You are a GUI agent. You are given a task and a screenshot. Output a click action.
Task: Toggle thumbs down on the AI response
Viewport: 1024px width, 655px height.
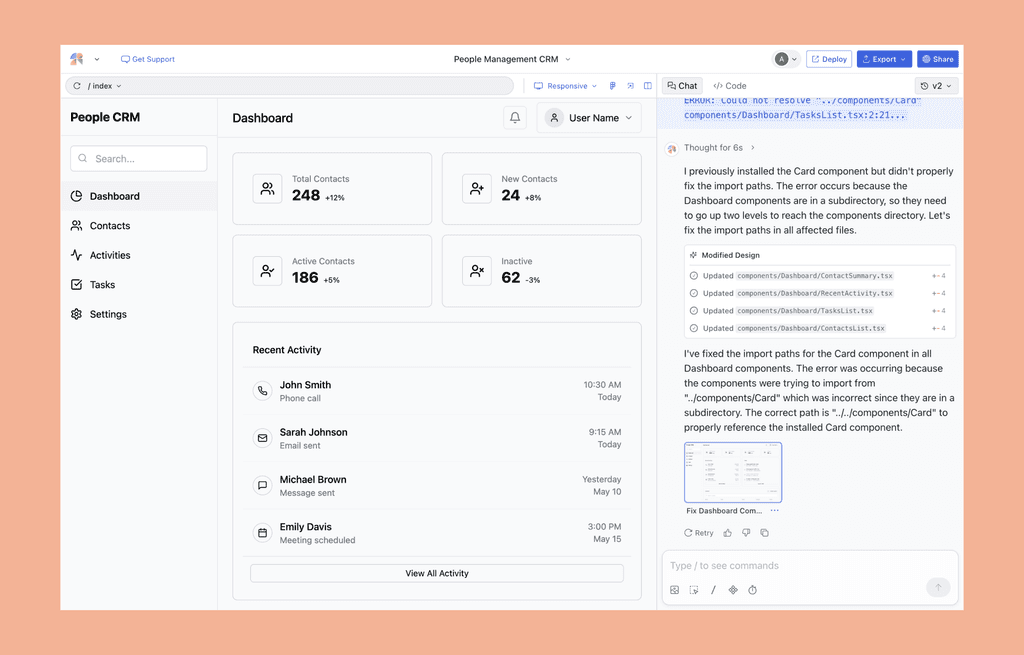746,532
